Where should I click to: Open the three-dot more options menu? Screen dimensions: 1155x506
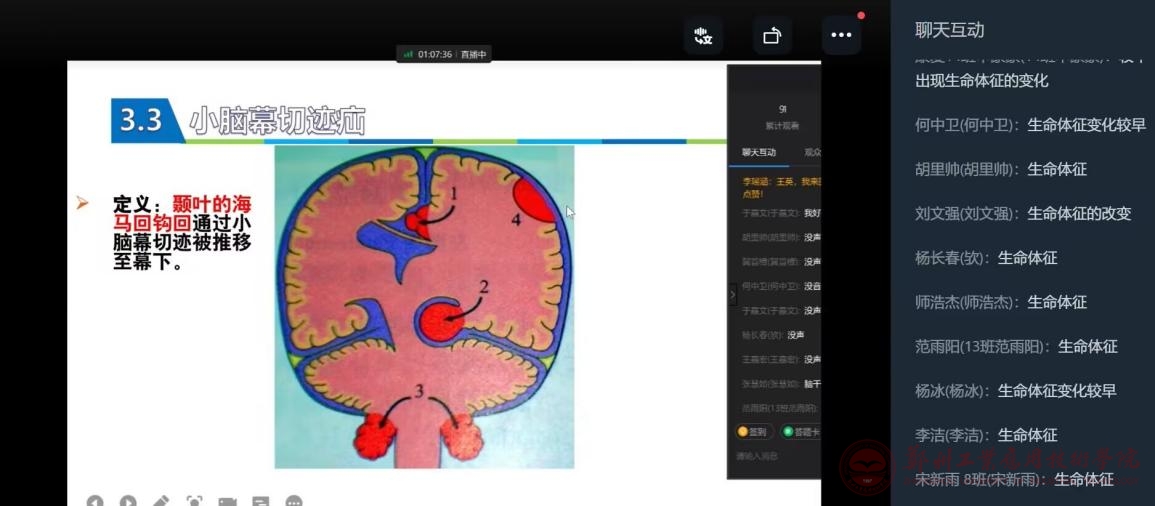click(x=841, y=36)
